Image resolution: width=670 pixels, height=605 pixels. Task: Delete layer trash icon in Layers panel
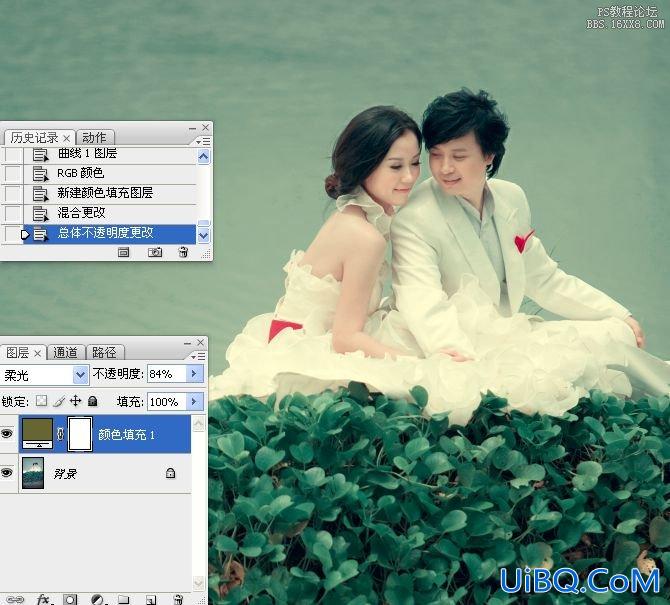(x=179, y=599)
